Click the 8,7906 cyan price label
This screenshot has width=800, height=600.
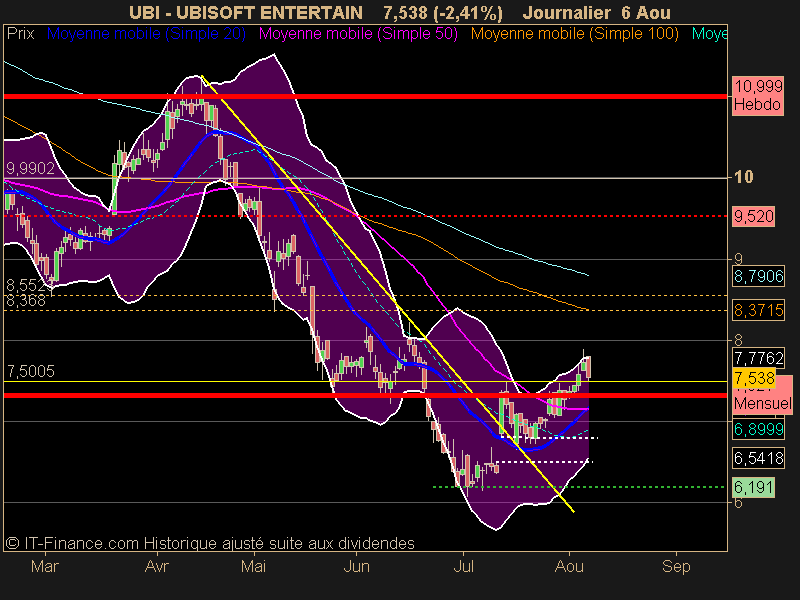[758, 276]
